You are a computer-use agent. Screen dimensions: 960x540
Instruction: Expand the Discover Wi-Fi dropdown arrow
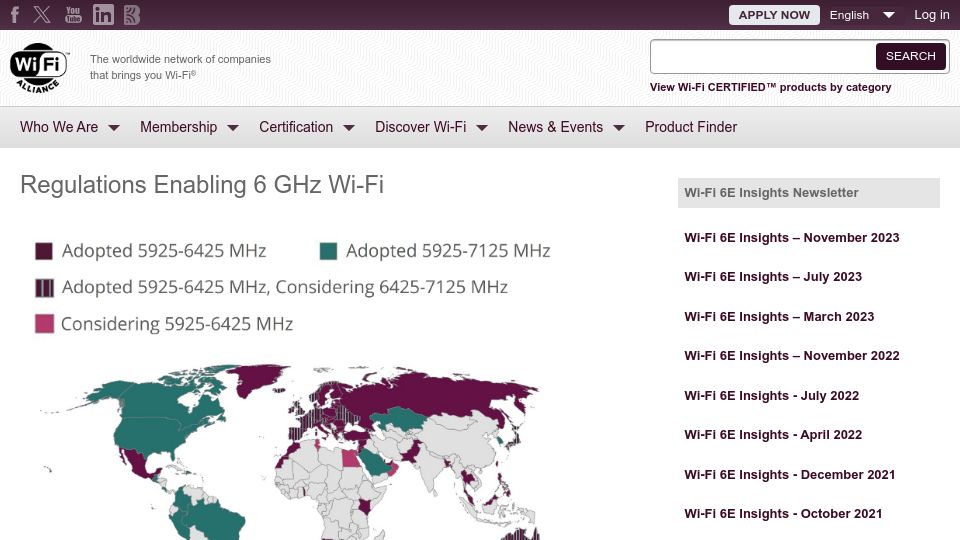(482, 128)
